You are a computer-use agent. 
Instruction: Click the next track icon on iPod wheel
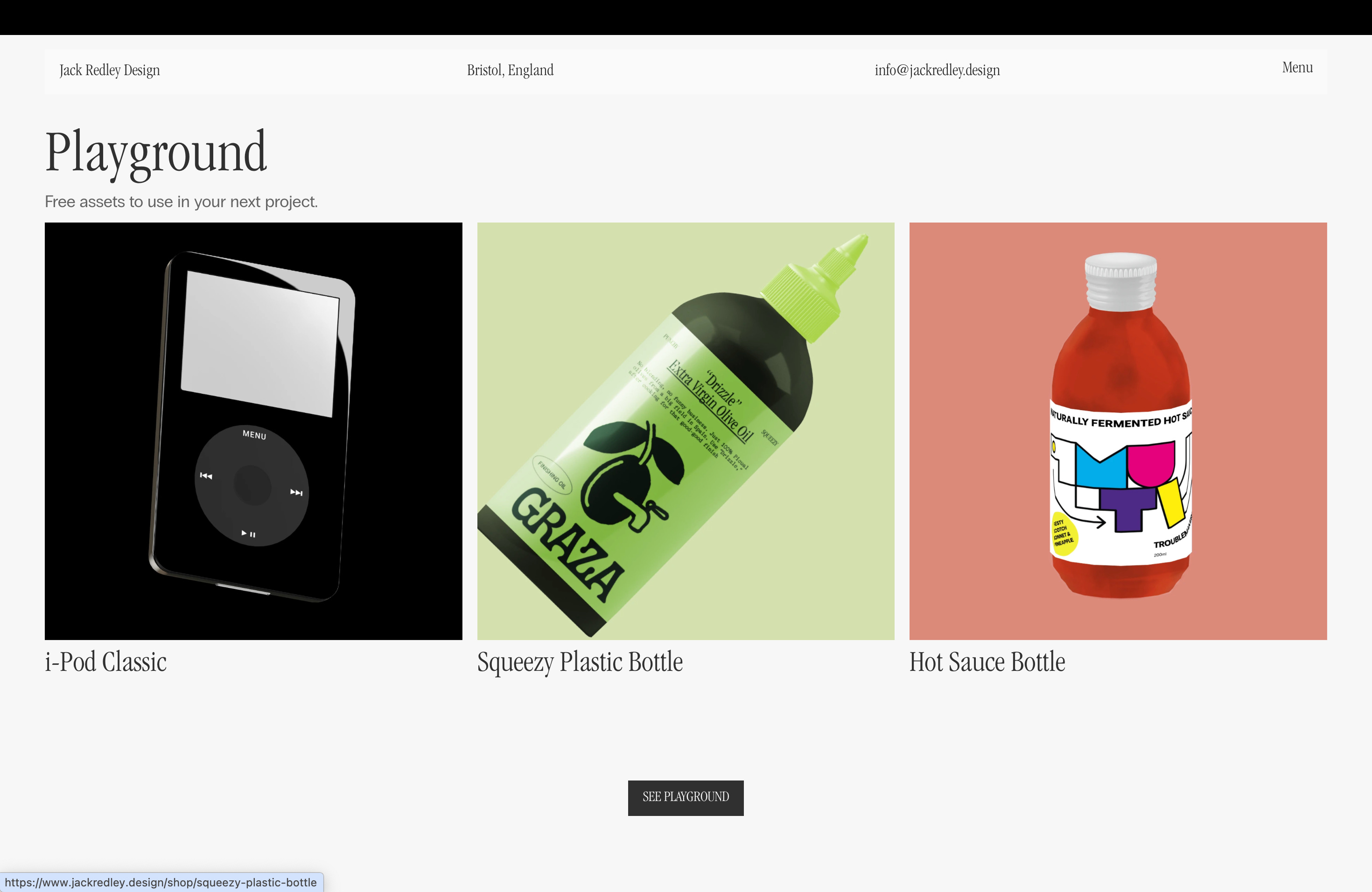(x=296, y=492)
